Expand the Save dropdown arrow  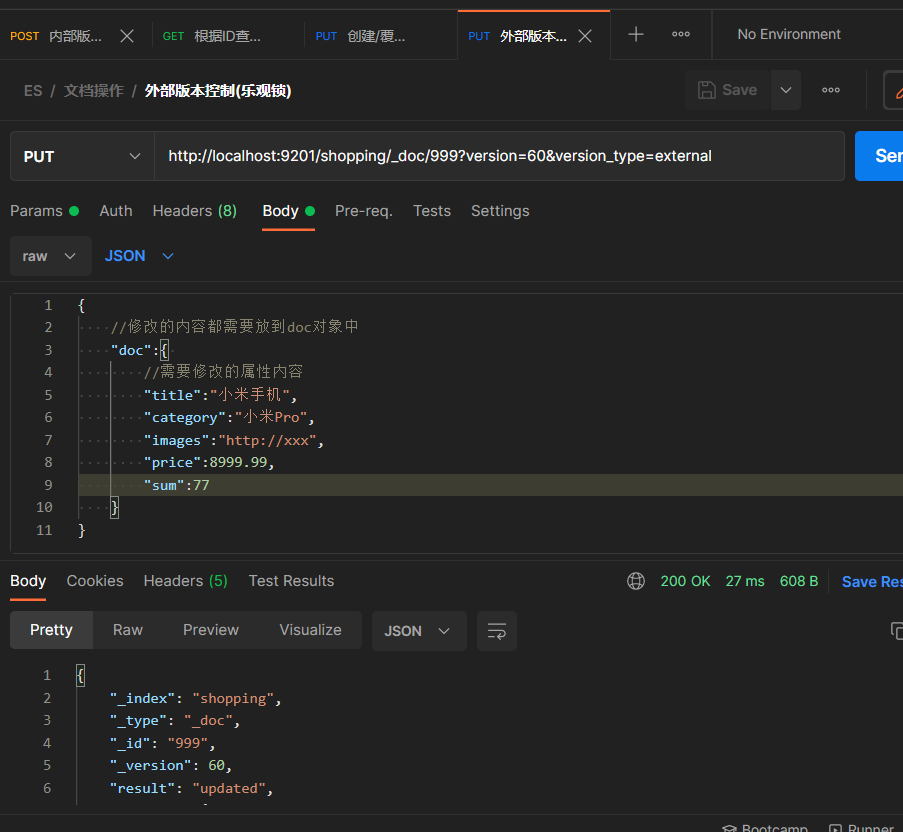click(786, 90)
